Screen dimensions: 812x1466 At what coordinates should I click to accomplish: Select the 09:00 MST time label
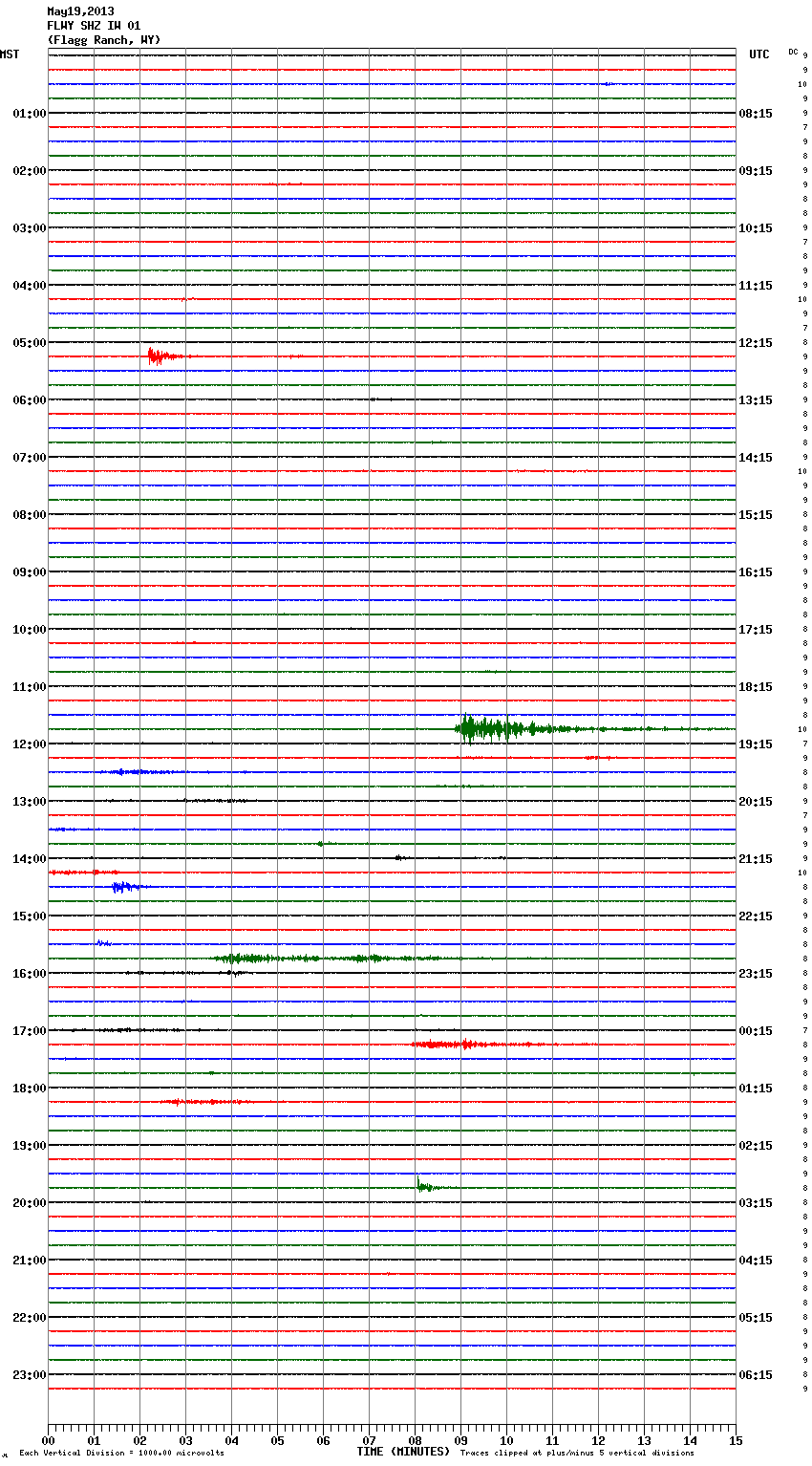(30, 572)
